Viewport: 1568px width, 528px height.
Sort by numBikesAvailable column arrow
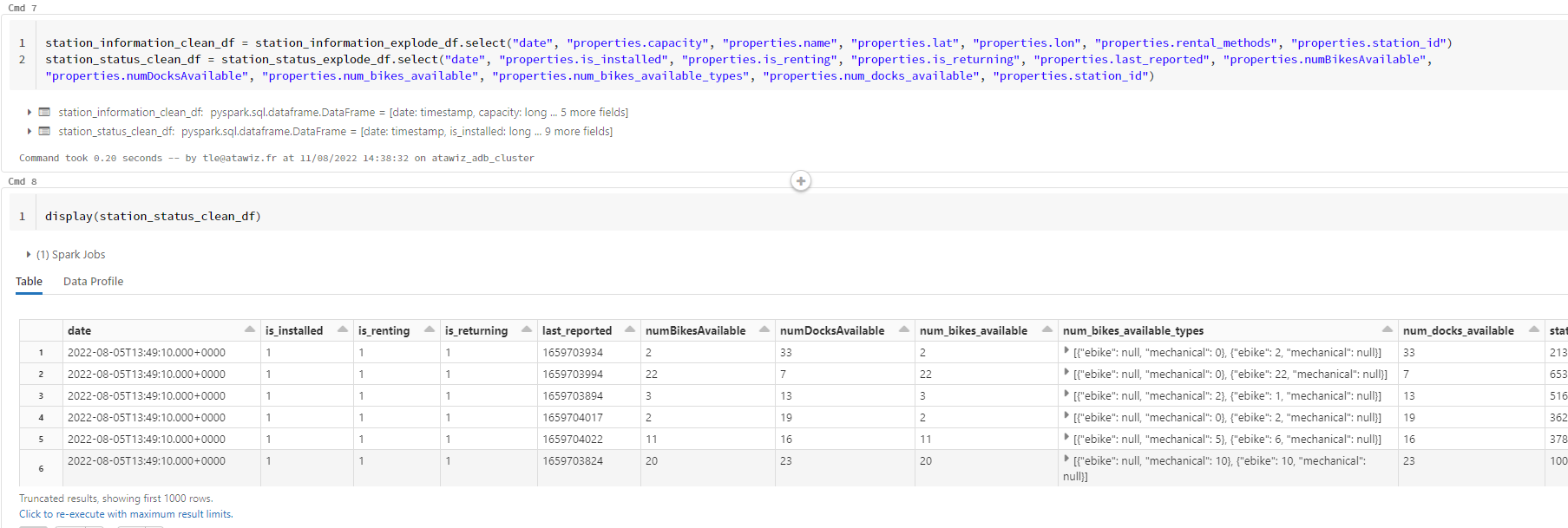coord(764,330)
